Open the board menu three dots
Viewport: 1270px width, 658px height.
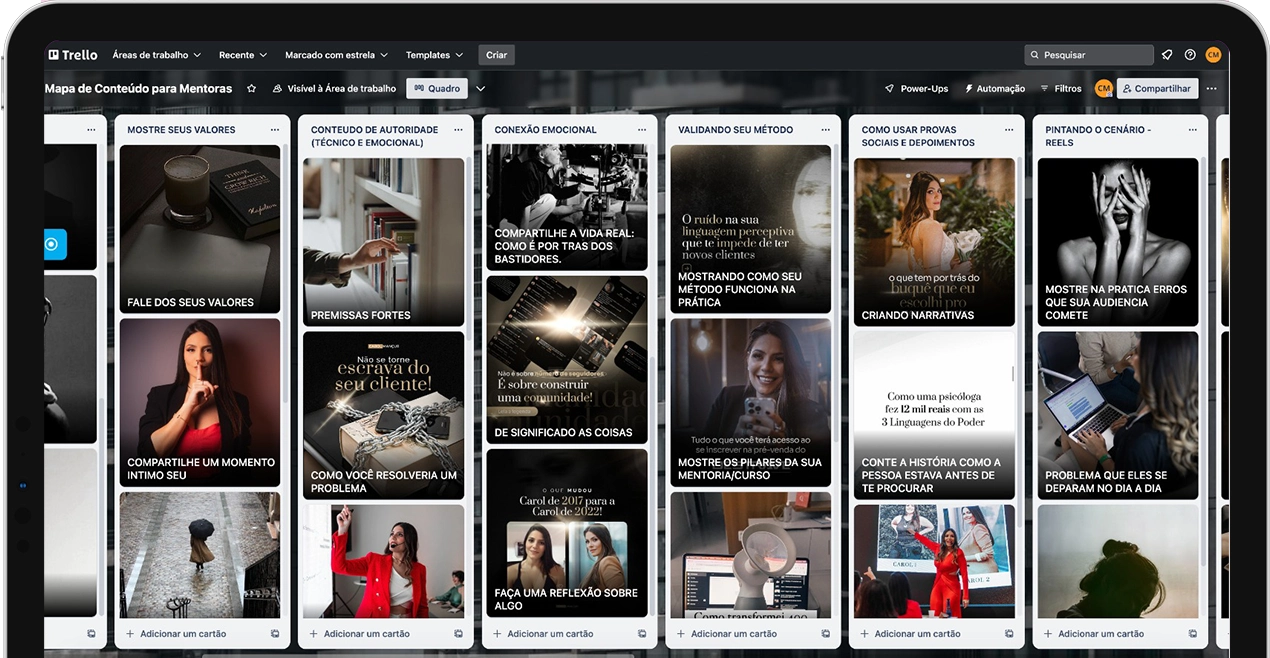[x=1212, y=88]
